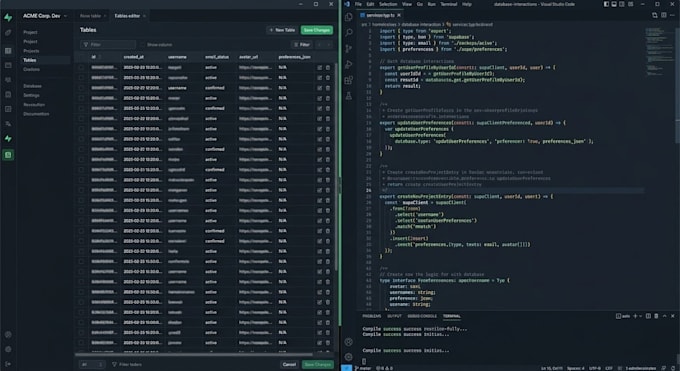Maximize terminal panel with chevron icon

(x=664, y=316)
